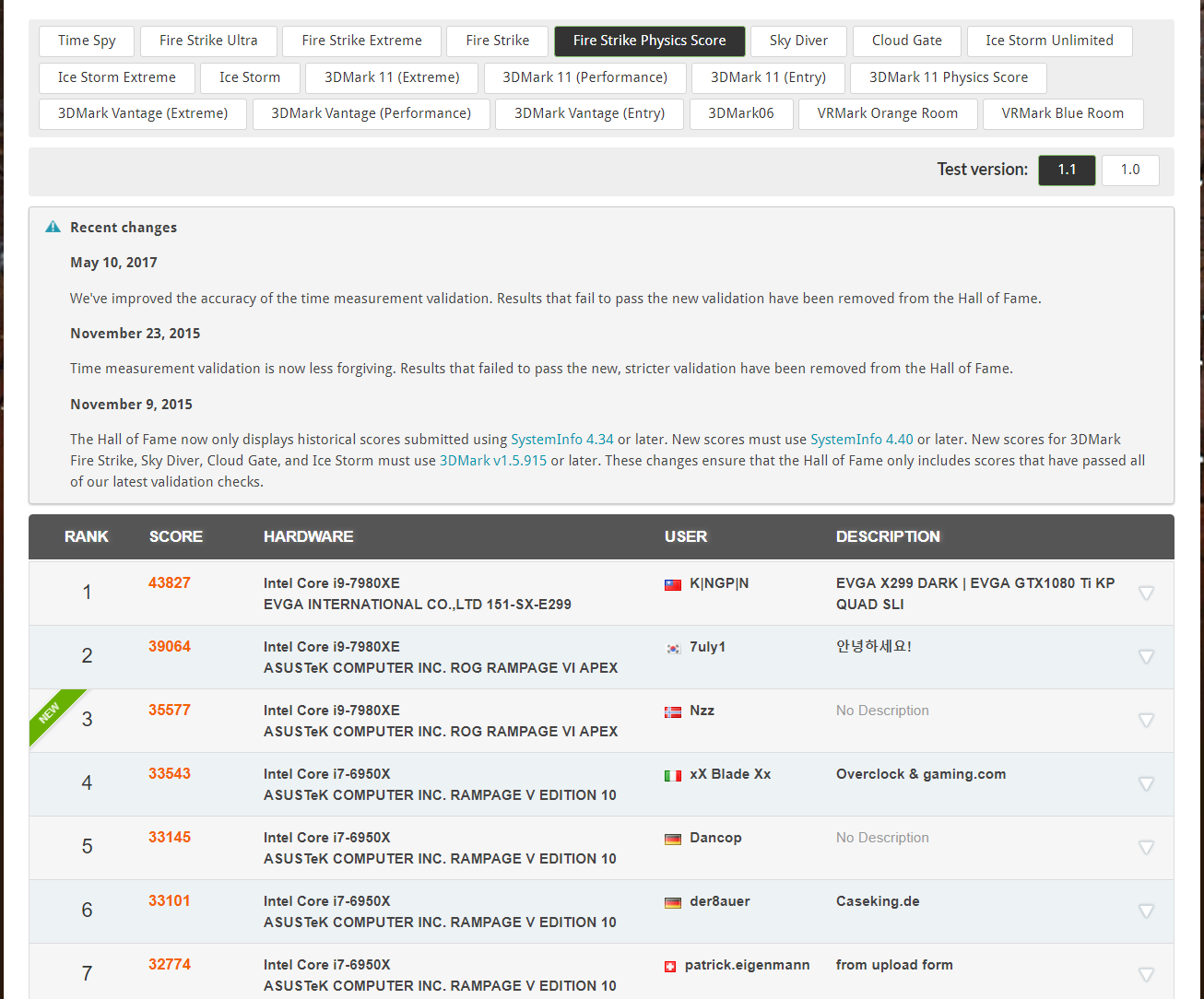This screenshot has width=1204, height=999.
Task: Switch to Ice Storm Extreme tab
Action: pyautogui.click(x=117, y=77)
